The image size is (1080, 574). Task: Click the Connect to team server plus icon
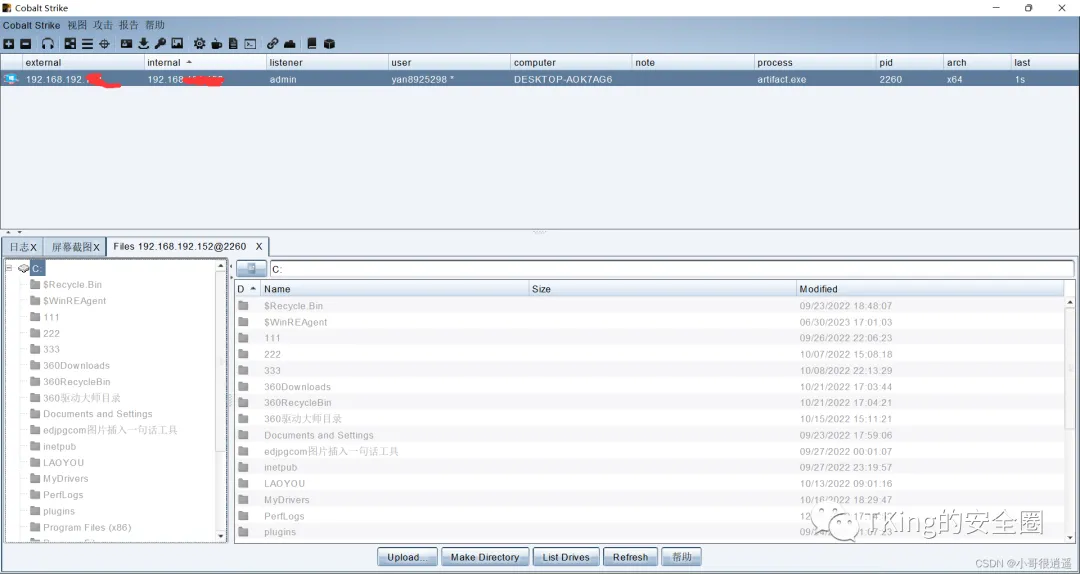(x=9, y=43)
